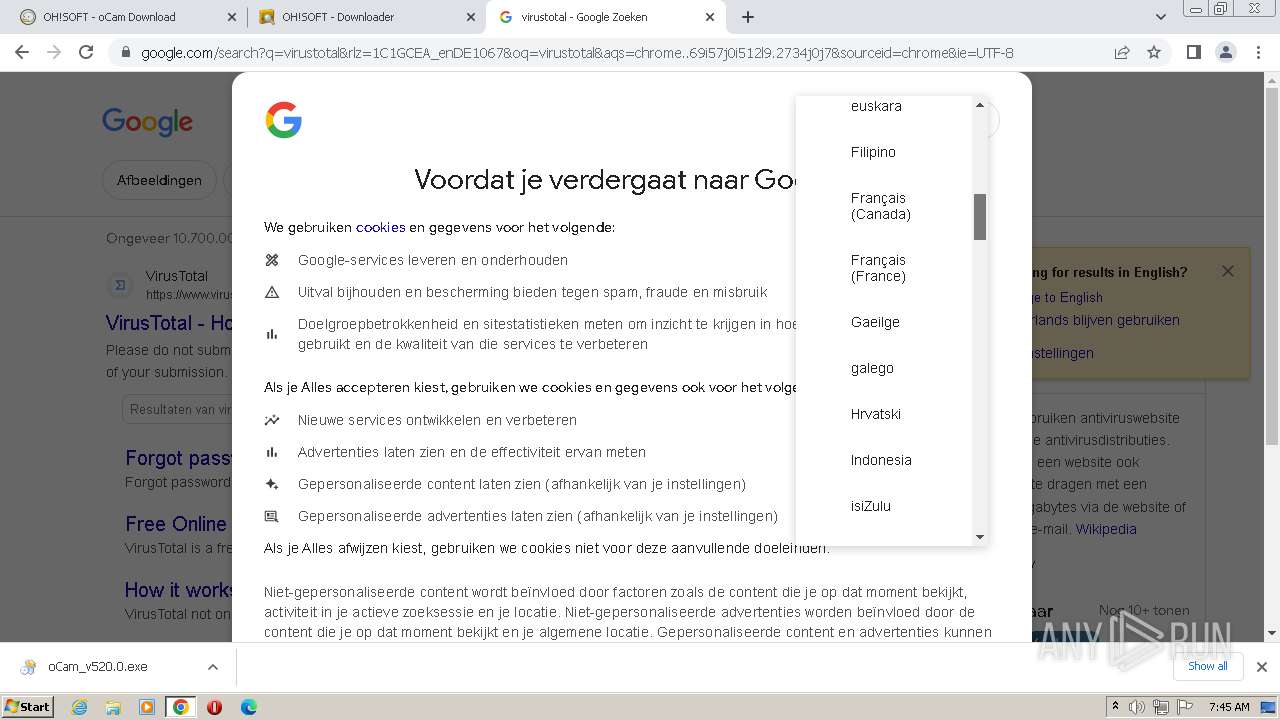Close the oCam Download tab
The image size is (1280, 720).
(231, 17)
